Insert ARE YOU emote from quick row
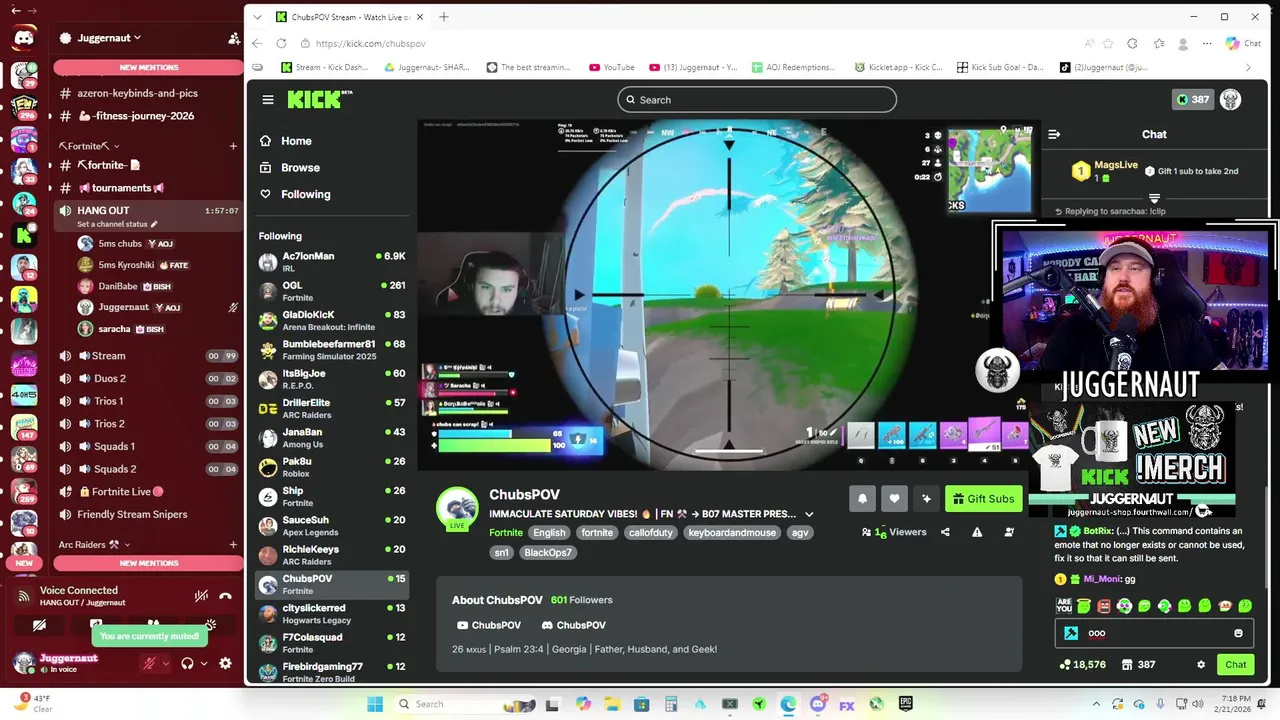This screenshot has height=720, width=1280. pos(1064,606)
